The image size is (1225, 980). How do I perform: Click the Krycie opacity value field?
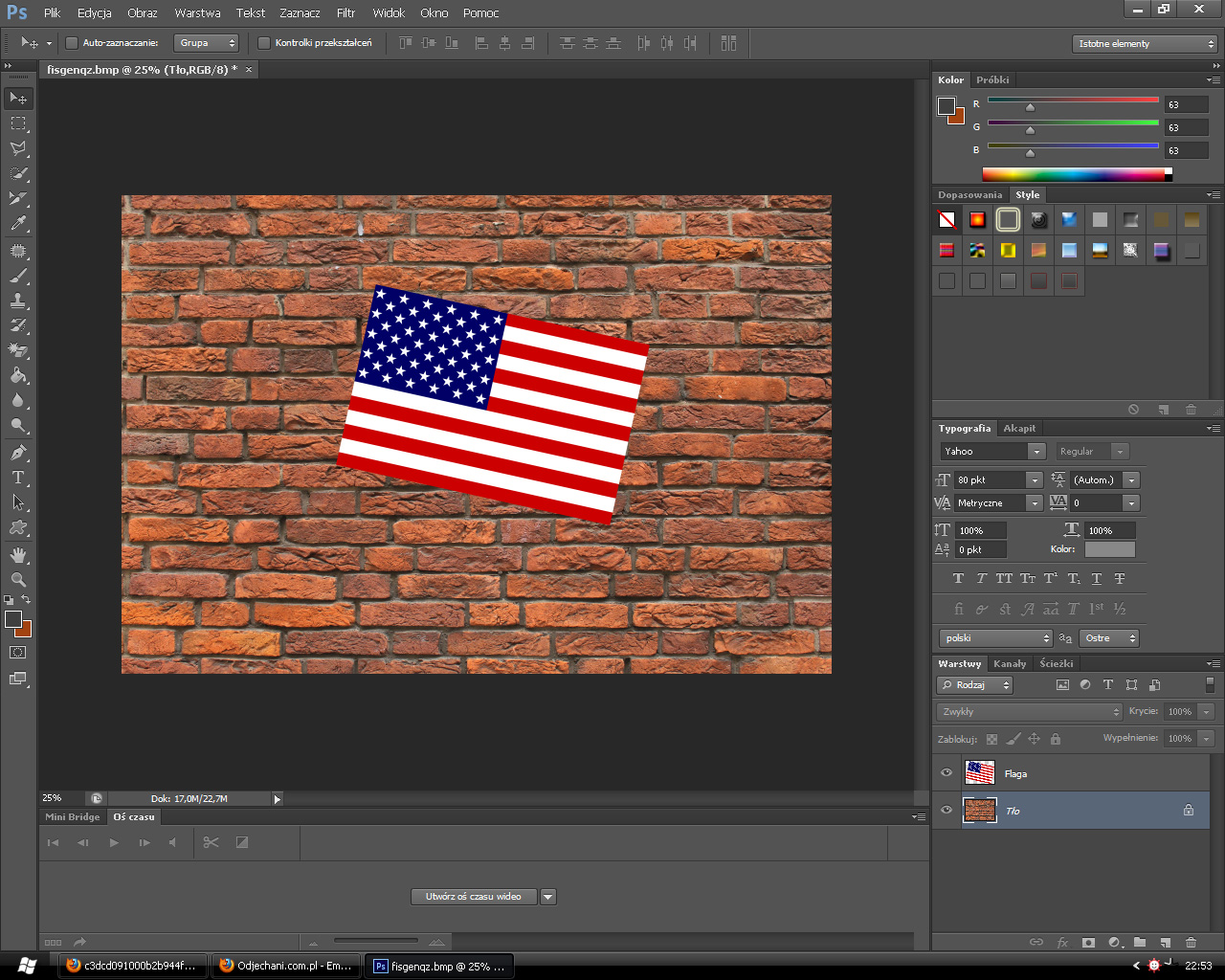coord(1180,711)
